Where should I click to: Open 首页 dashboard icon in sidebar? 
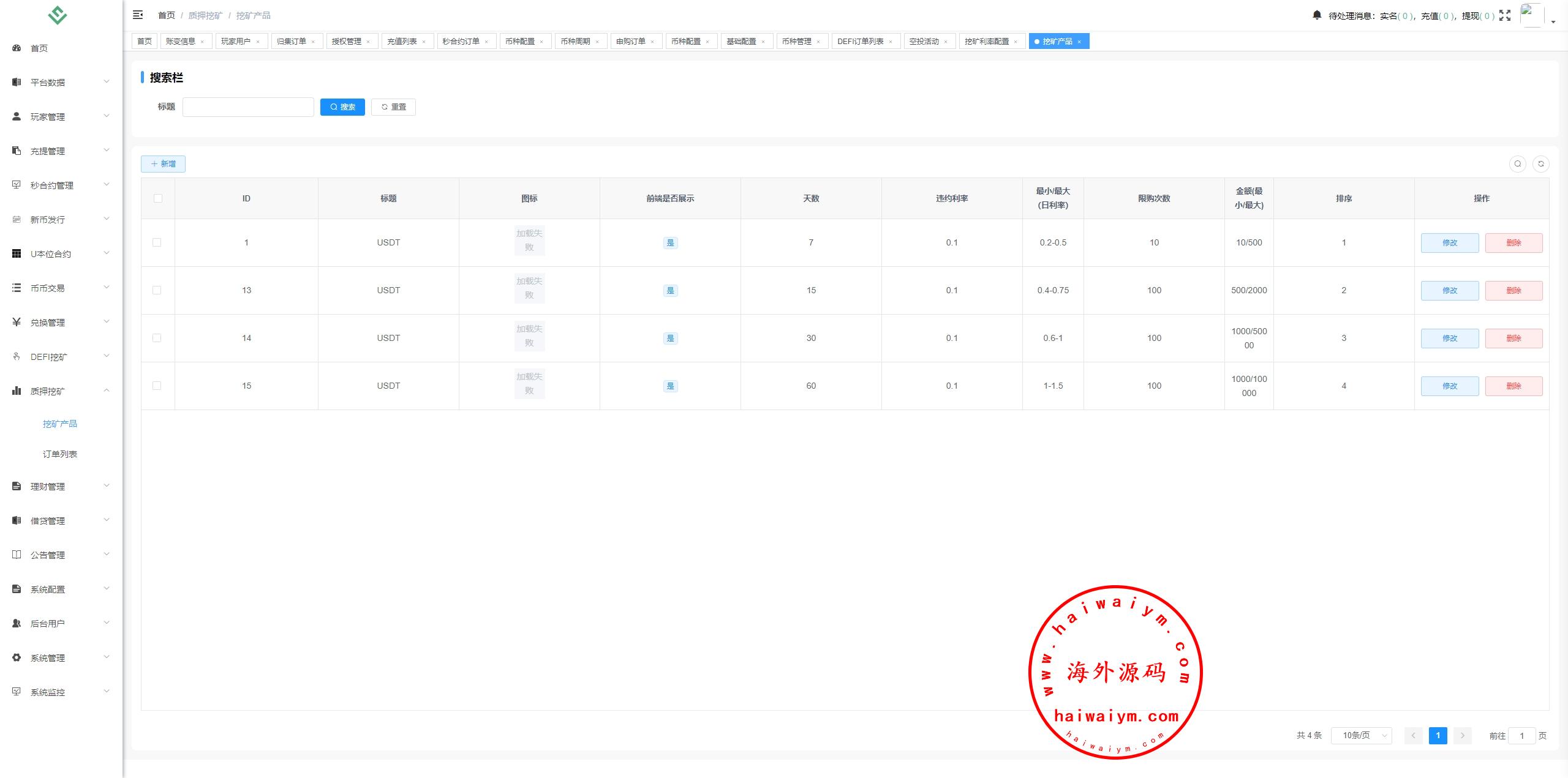17,48
